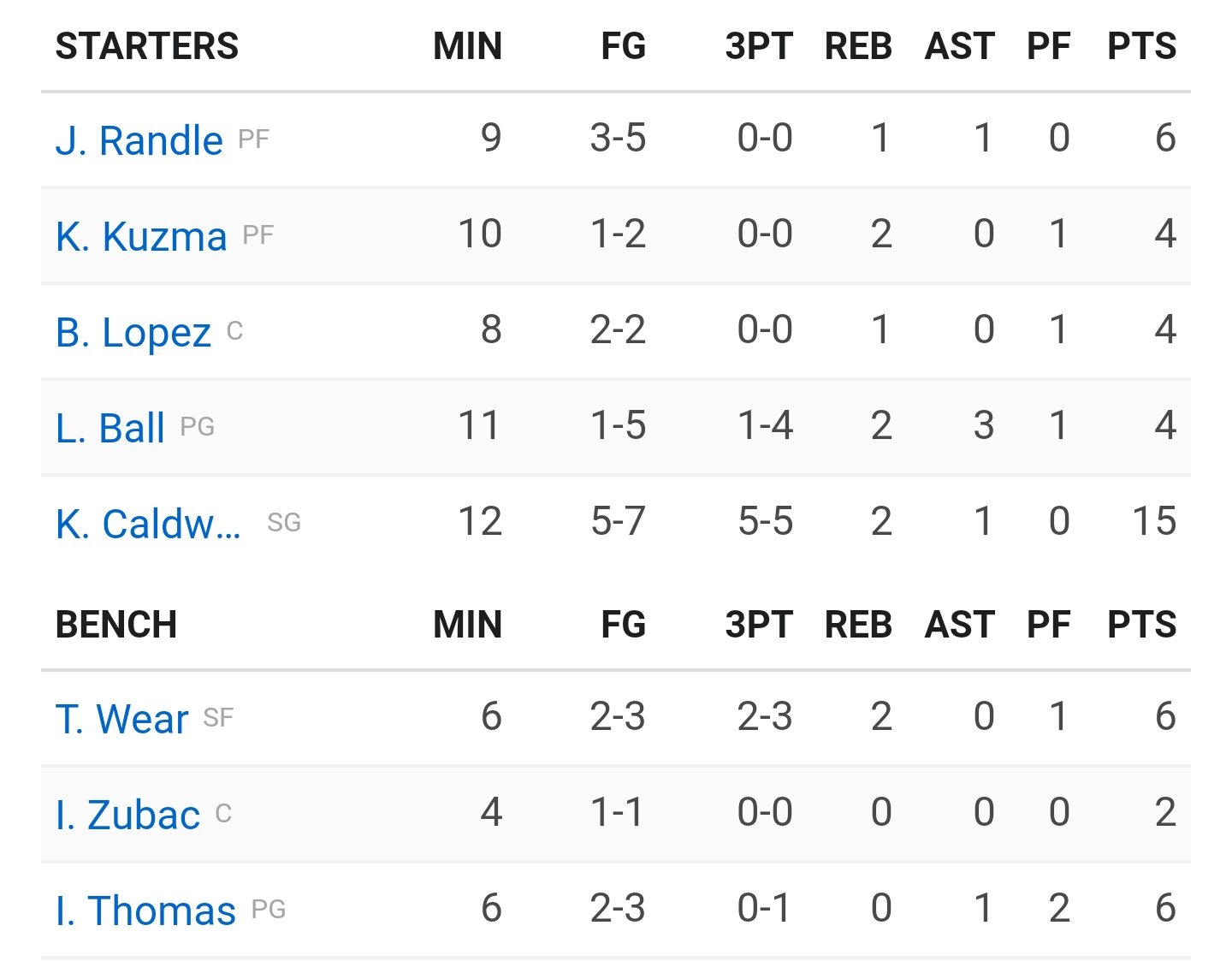The image size is (1232, 961).
Task: Click L. Ball 1-4 three-point cell
Action: [x=766, y=425]
